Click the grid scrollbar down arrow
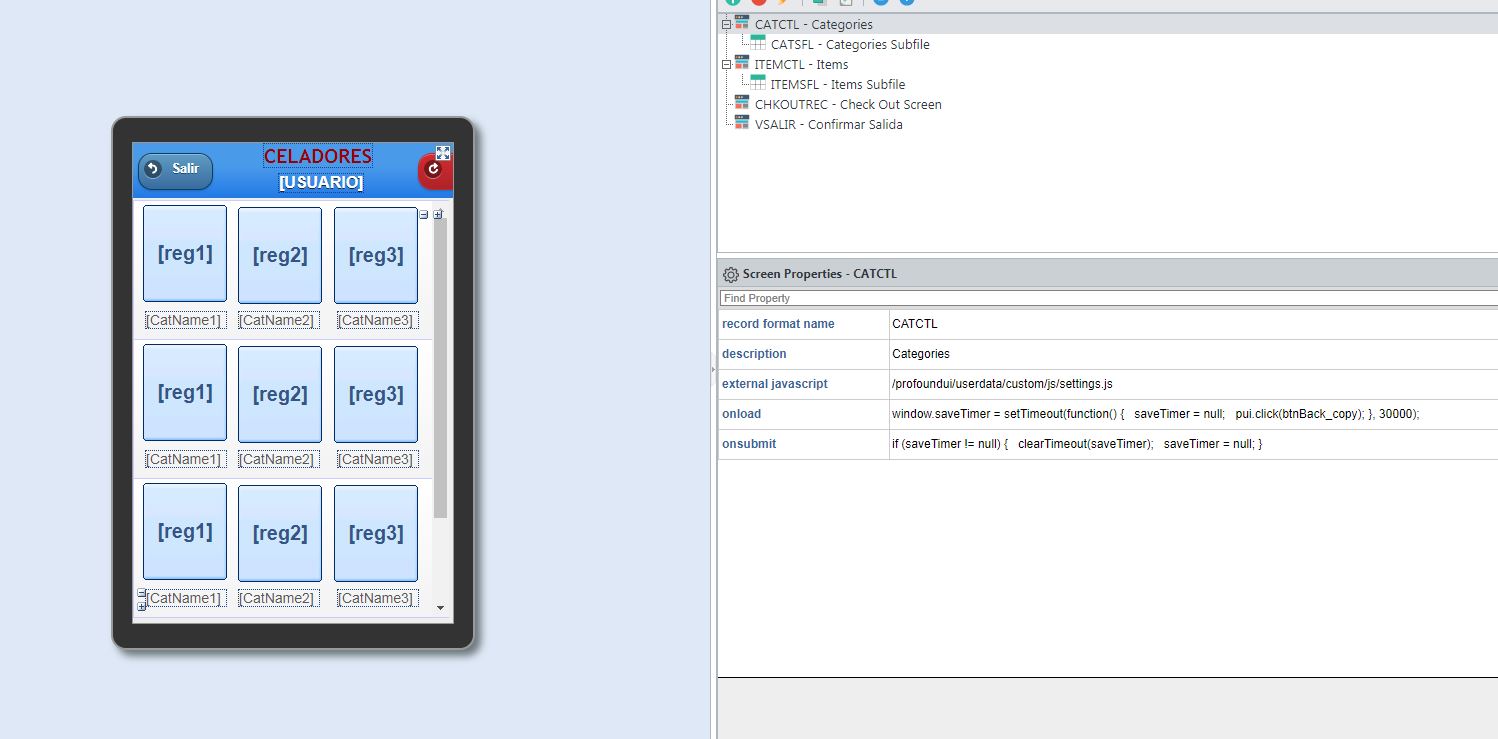The image size is (1498, 739). click(440, 607)
